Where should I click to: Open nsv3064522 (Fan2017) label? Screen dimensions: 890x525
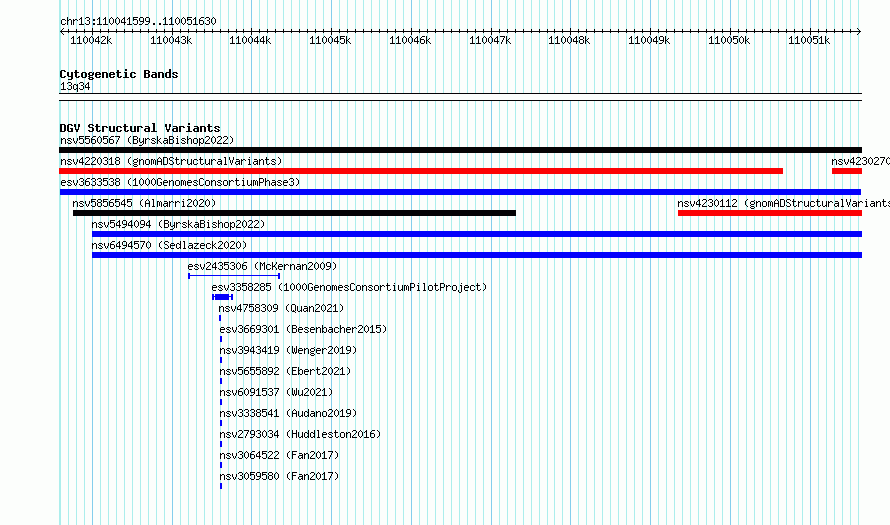coord(279,455)
